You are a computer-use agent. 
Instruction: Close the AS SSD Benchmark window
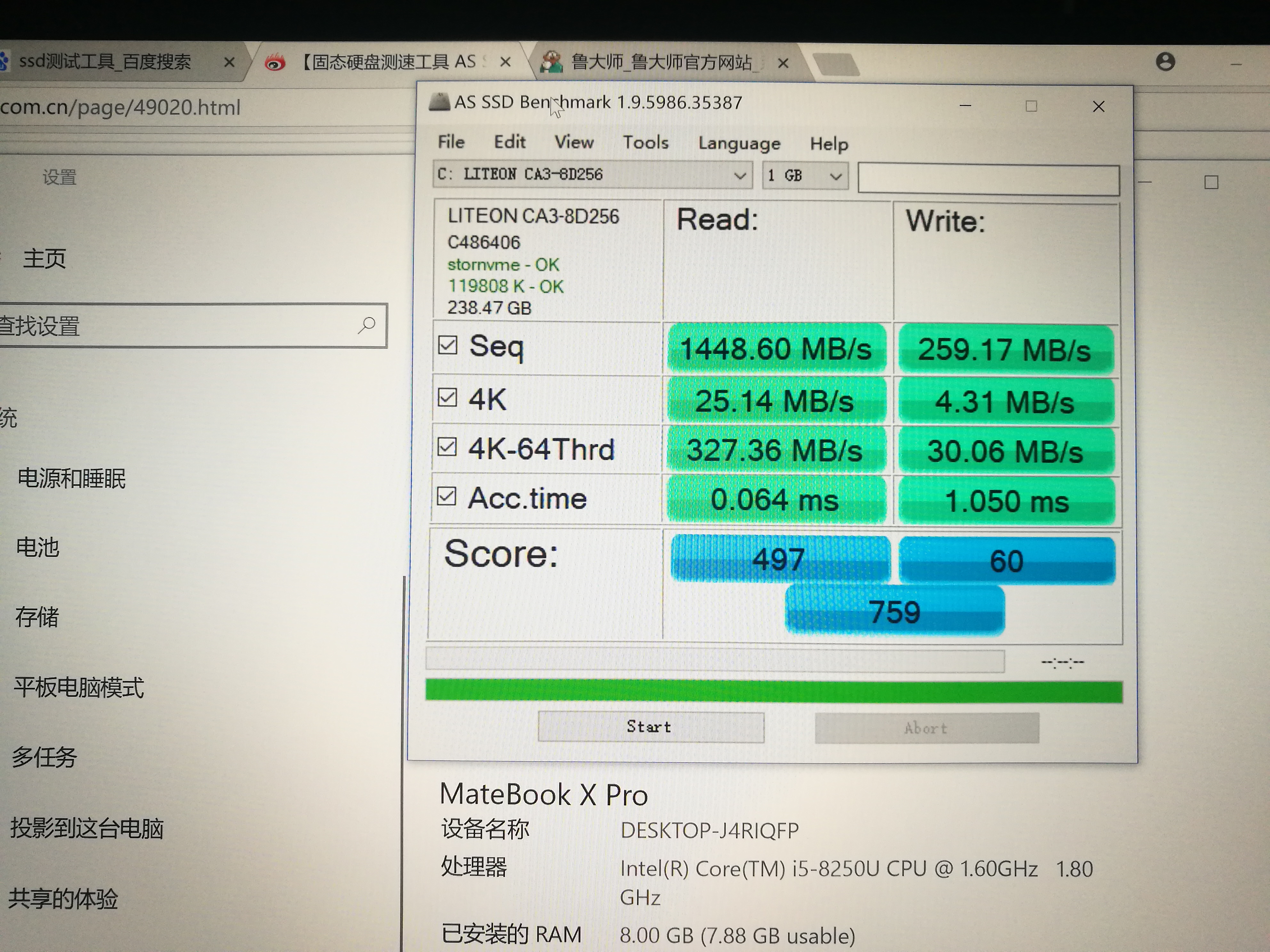(1098, 107)
